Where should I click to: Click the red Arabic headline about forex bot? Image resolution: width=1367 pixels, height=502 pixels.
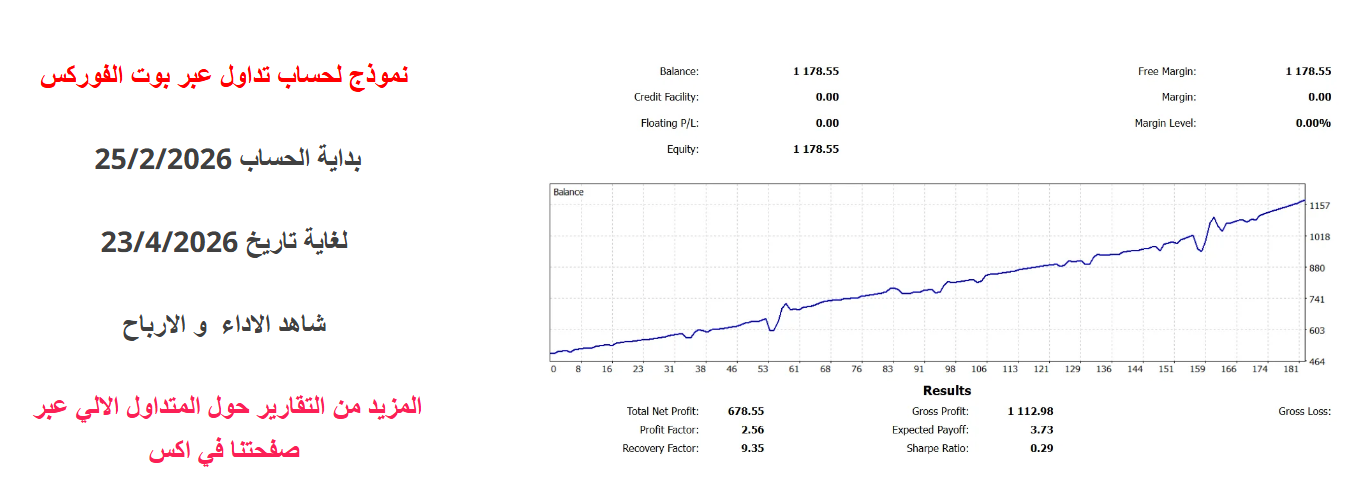[224, 75]
